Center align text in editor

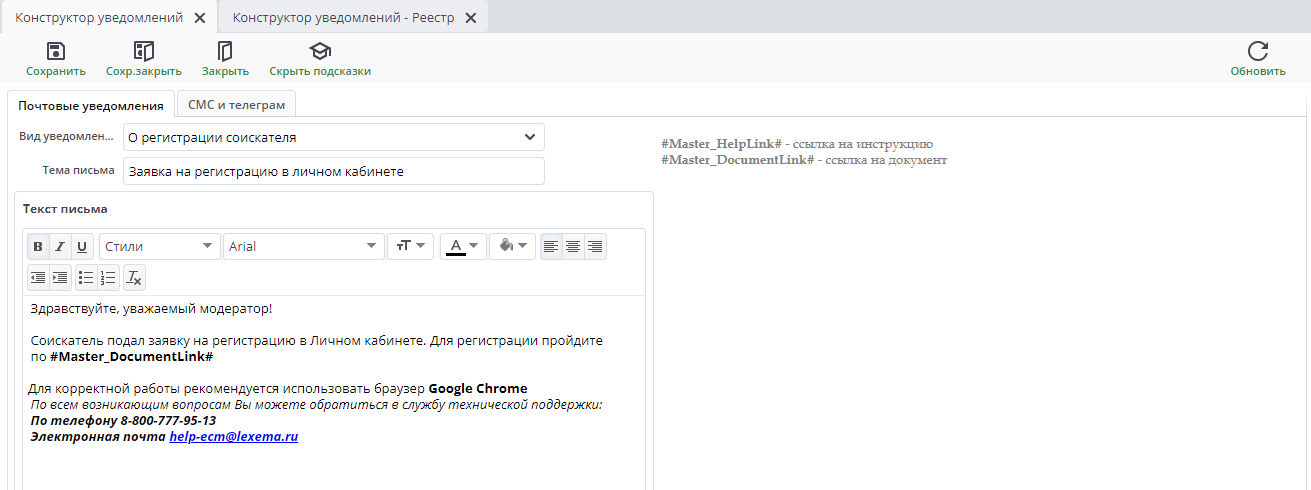click(x=573, y=246)
